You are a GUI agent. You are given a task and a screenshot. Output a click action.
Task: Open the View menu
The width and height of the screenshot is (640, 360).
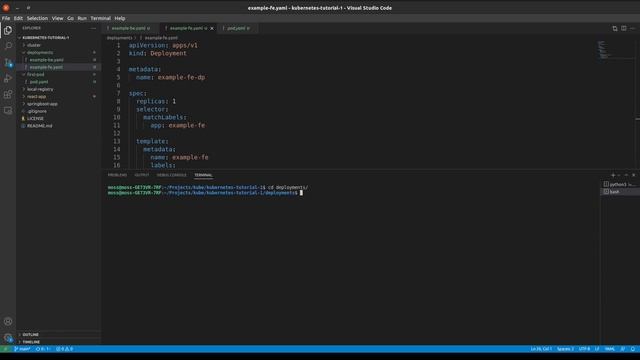pos(58,18)
